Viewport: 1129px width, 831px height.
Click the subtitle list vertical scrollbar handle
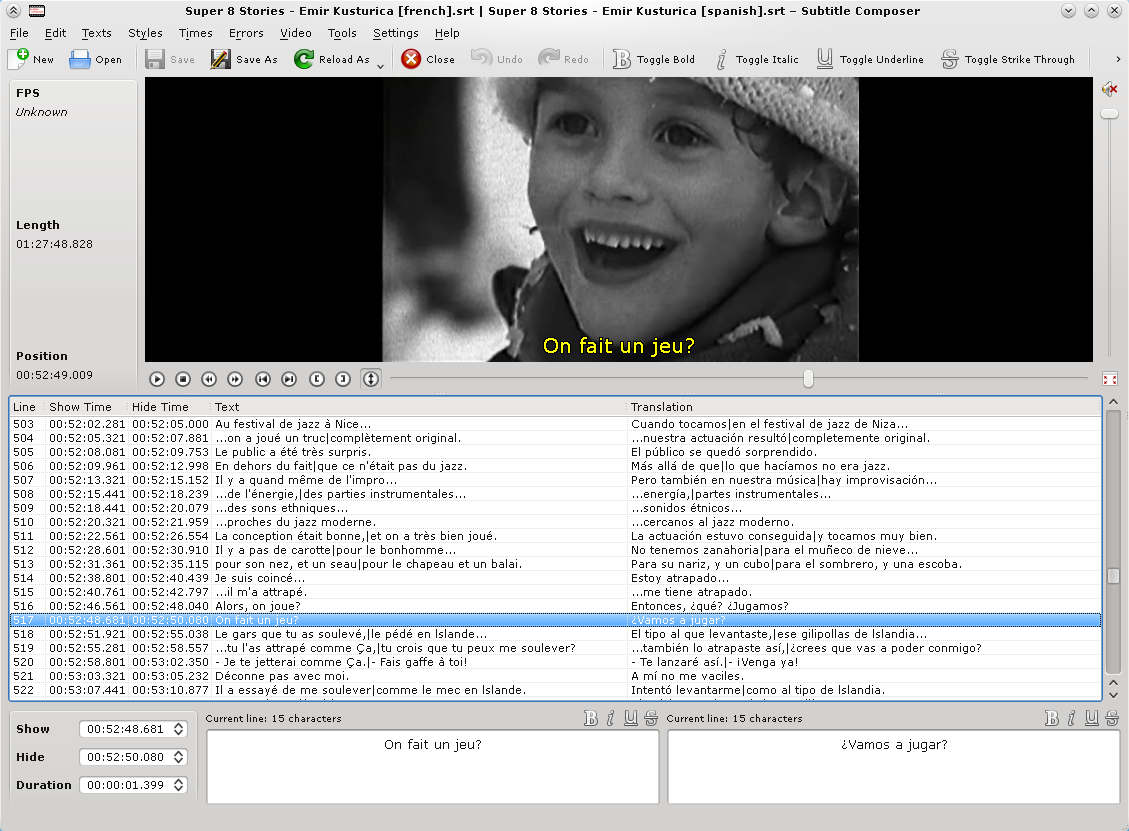pos(1113,576)
